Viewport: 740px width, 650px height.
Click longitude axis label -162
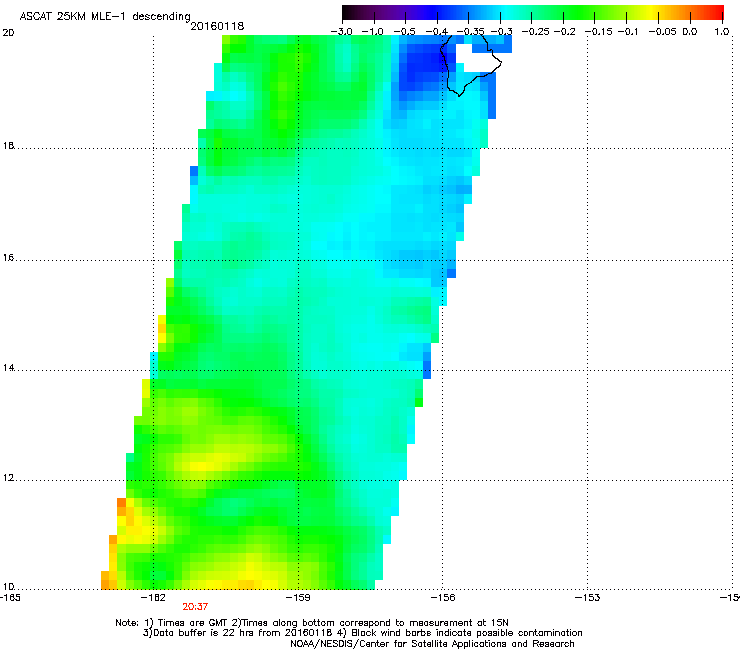[153, 598]
